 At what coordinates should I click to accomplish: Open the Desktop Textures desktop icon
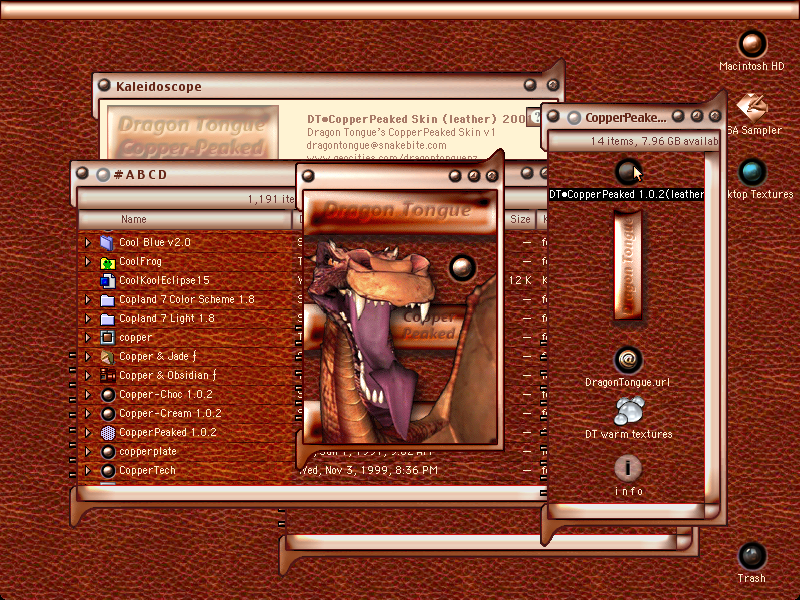click(x=752, y=172)
